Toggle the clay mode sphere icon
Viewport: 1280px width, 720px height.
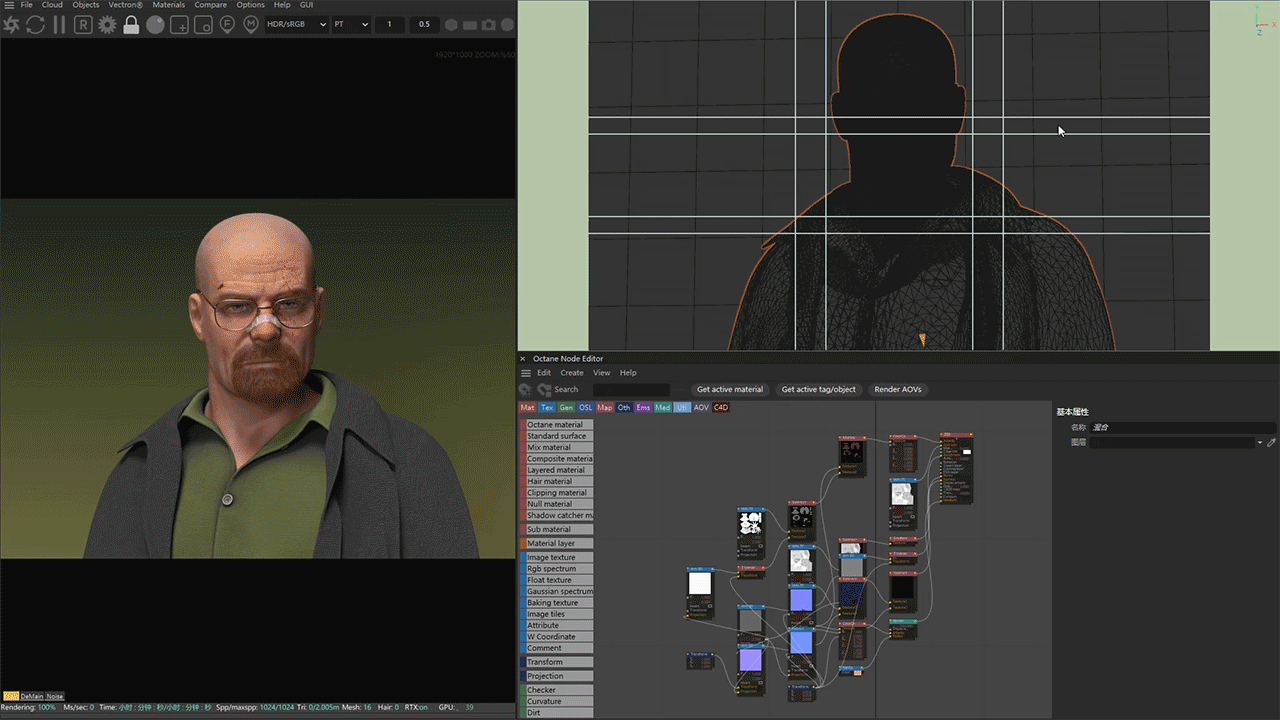155,24
